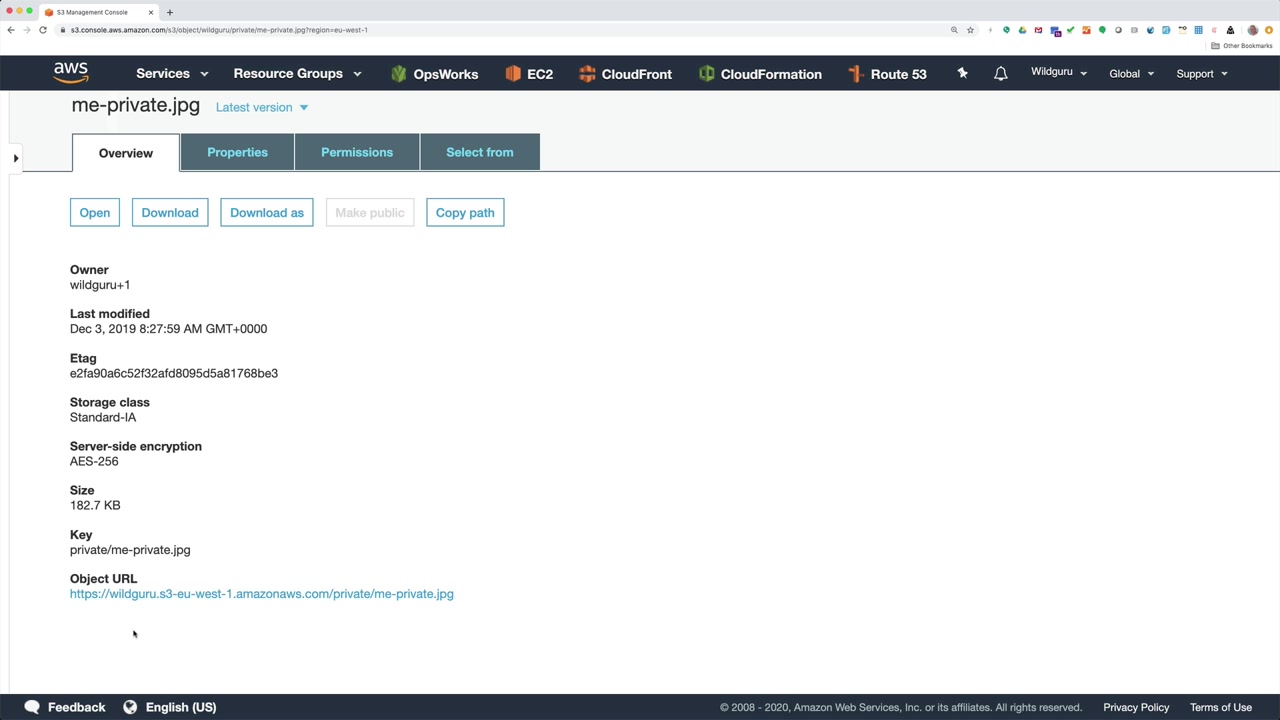
Task: Open the Latest version dropdown
Action: (x=262, y=107)
